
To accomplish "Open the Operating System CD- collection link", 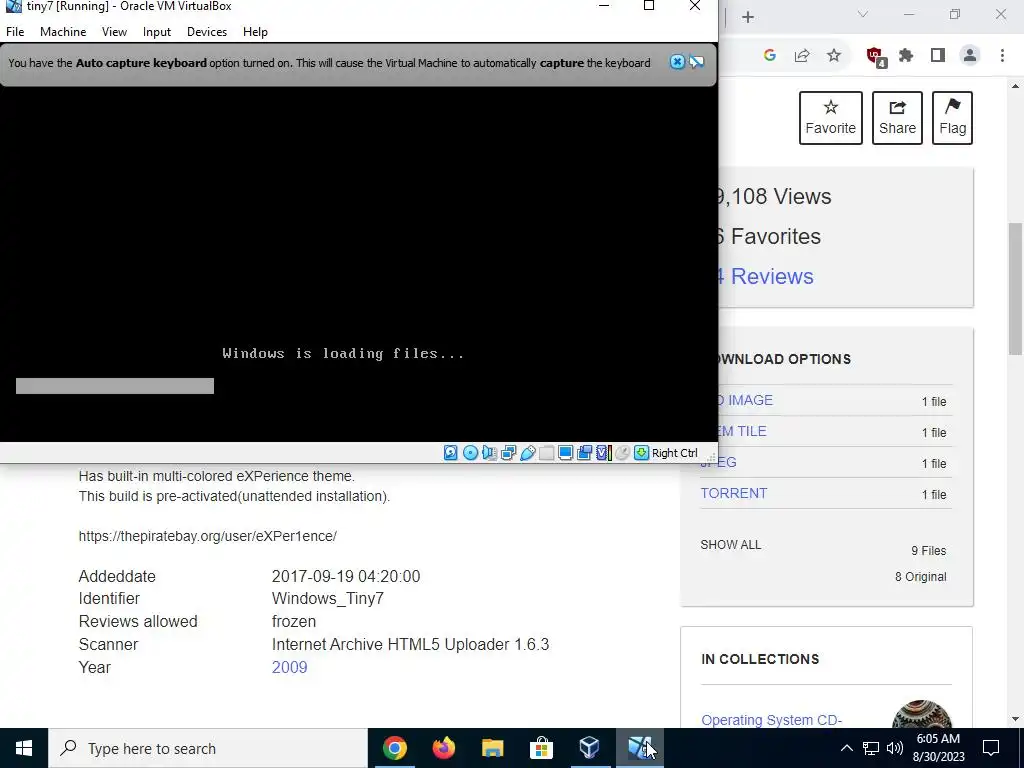I will (771, 720).
